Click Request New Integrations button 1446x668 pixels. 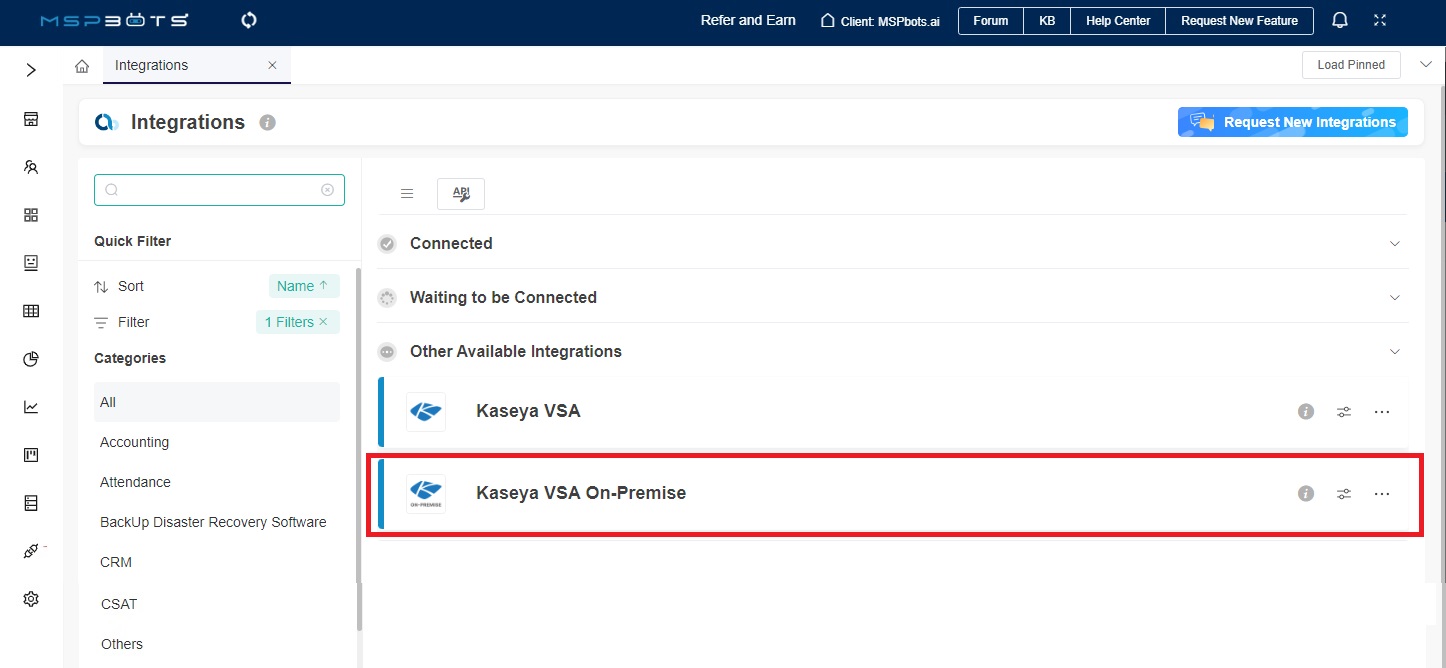[1293, 122]
